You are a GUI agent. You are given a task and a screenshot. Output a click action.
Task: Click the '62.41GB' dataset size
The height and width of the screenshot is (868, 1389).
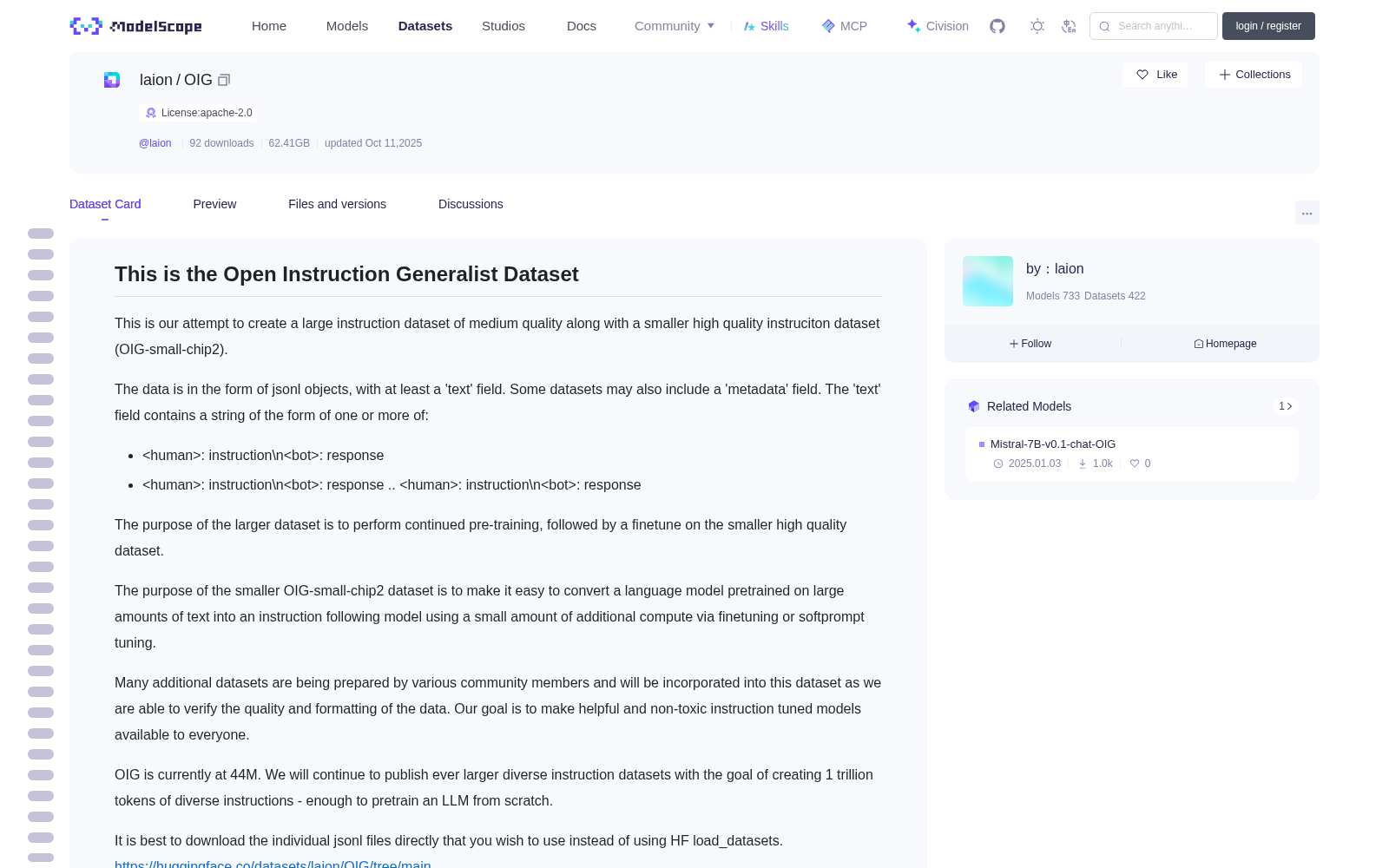[289, 143]
